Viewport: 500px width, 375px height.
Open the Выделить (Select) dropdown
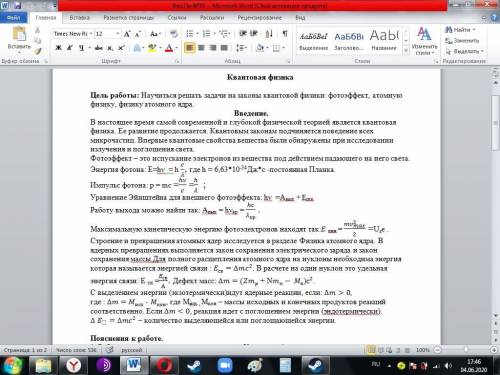point(464,51)
